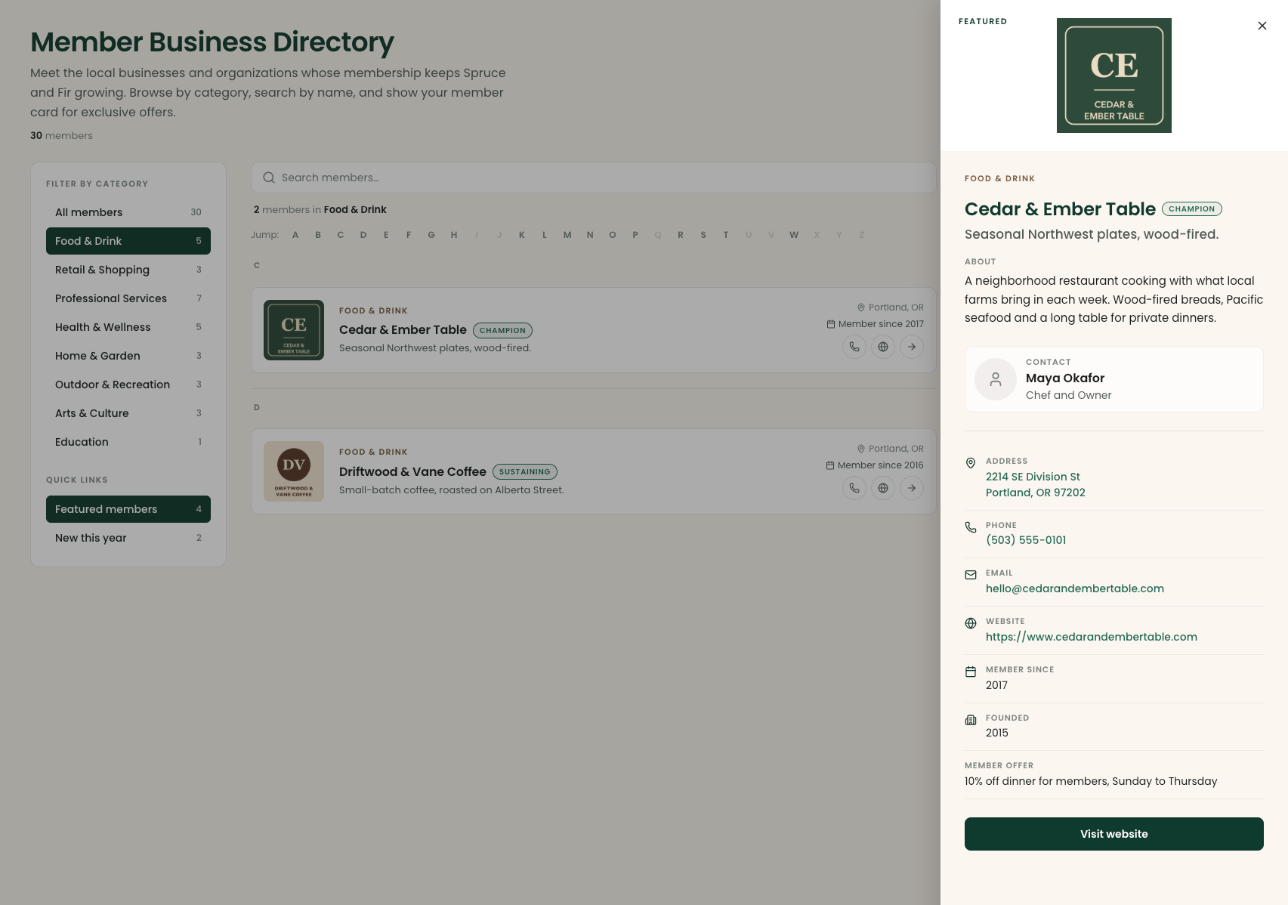Select the Retail & Shopping category
This screenshot has height=905, width=1288.
click(128, 270)
